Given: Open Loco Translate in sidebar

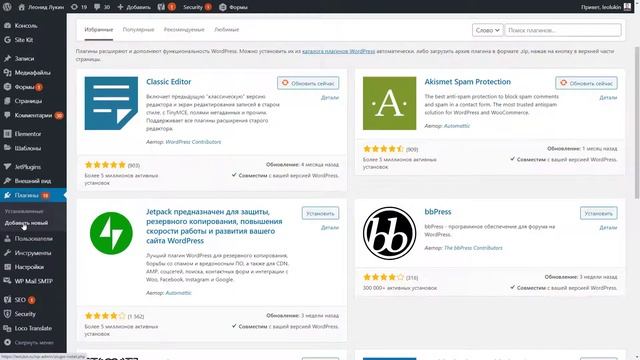Looking at the screenshot, I should [33, 328].
